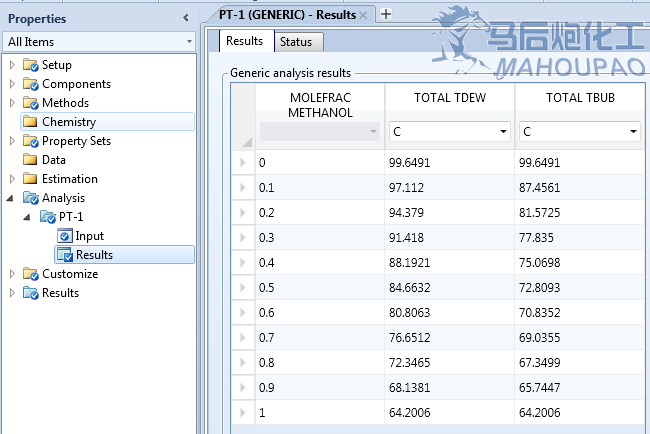Click the Property Sets folder icon

(x=30, y=141)
